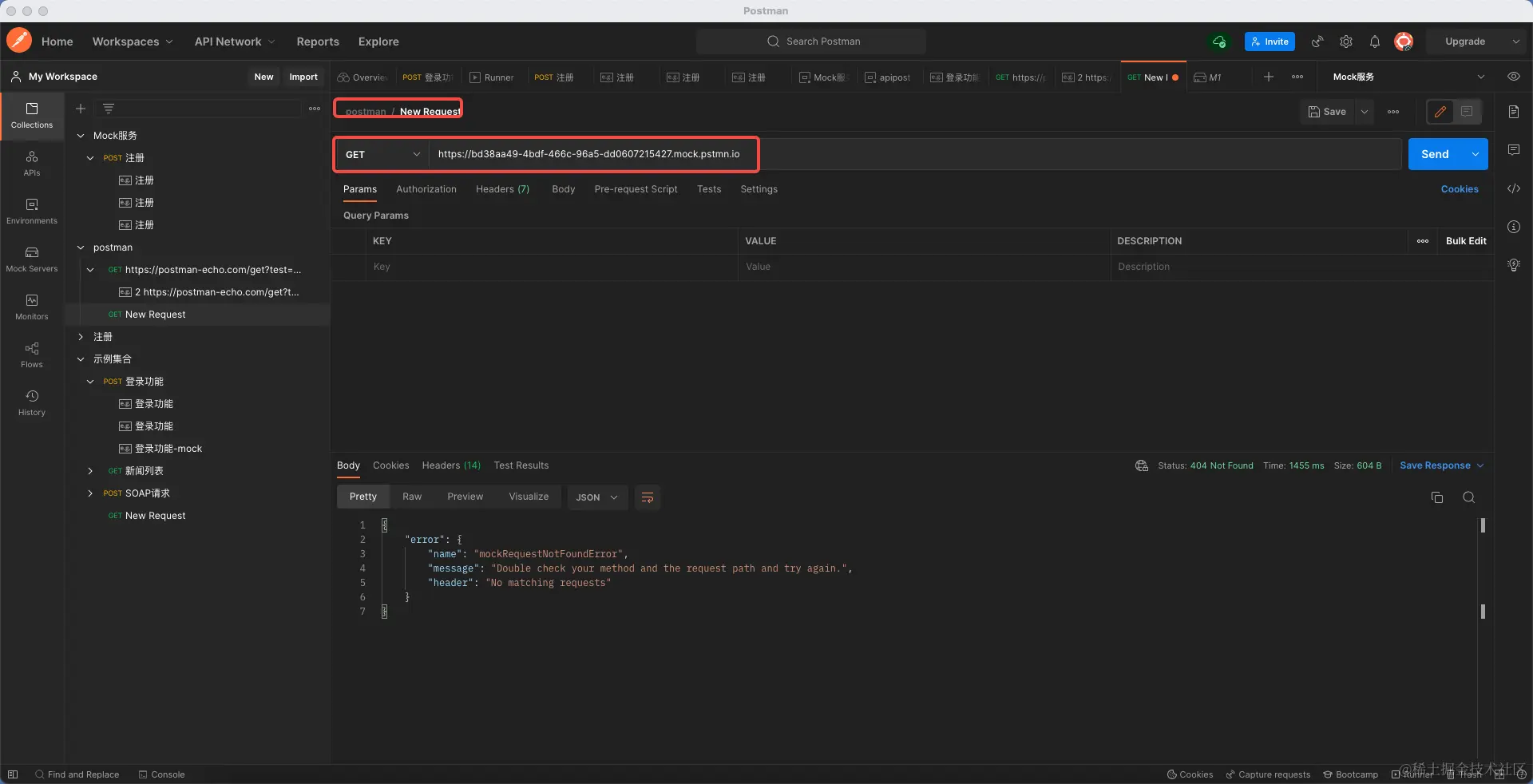Viewport: 1533px width, 784px height.
Task: Switch to the Headers (7) request tab
Action: point(503,189)
